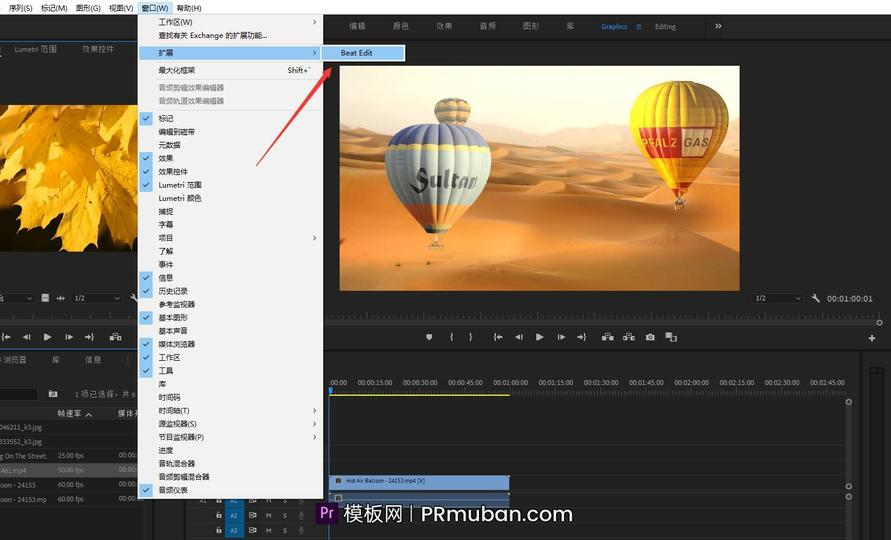Click the Export Frame camera icon
This screenshot has width=891, height=540.
(650, 337)
